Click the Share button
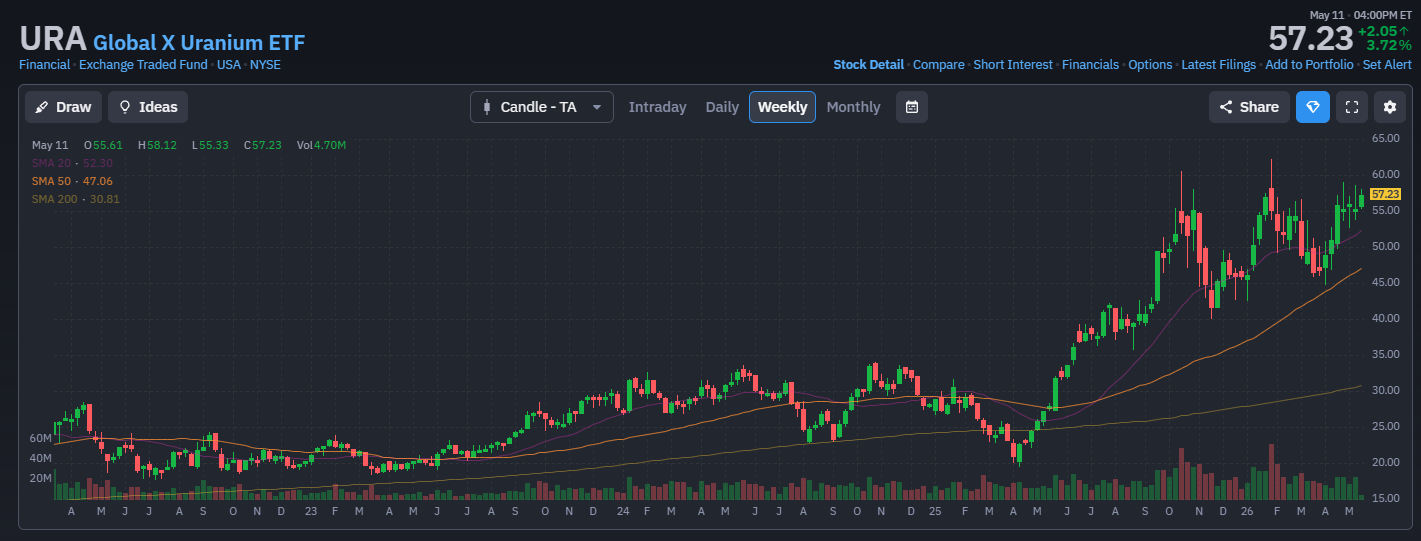The image size is (1421, 541). [1249, 107]
